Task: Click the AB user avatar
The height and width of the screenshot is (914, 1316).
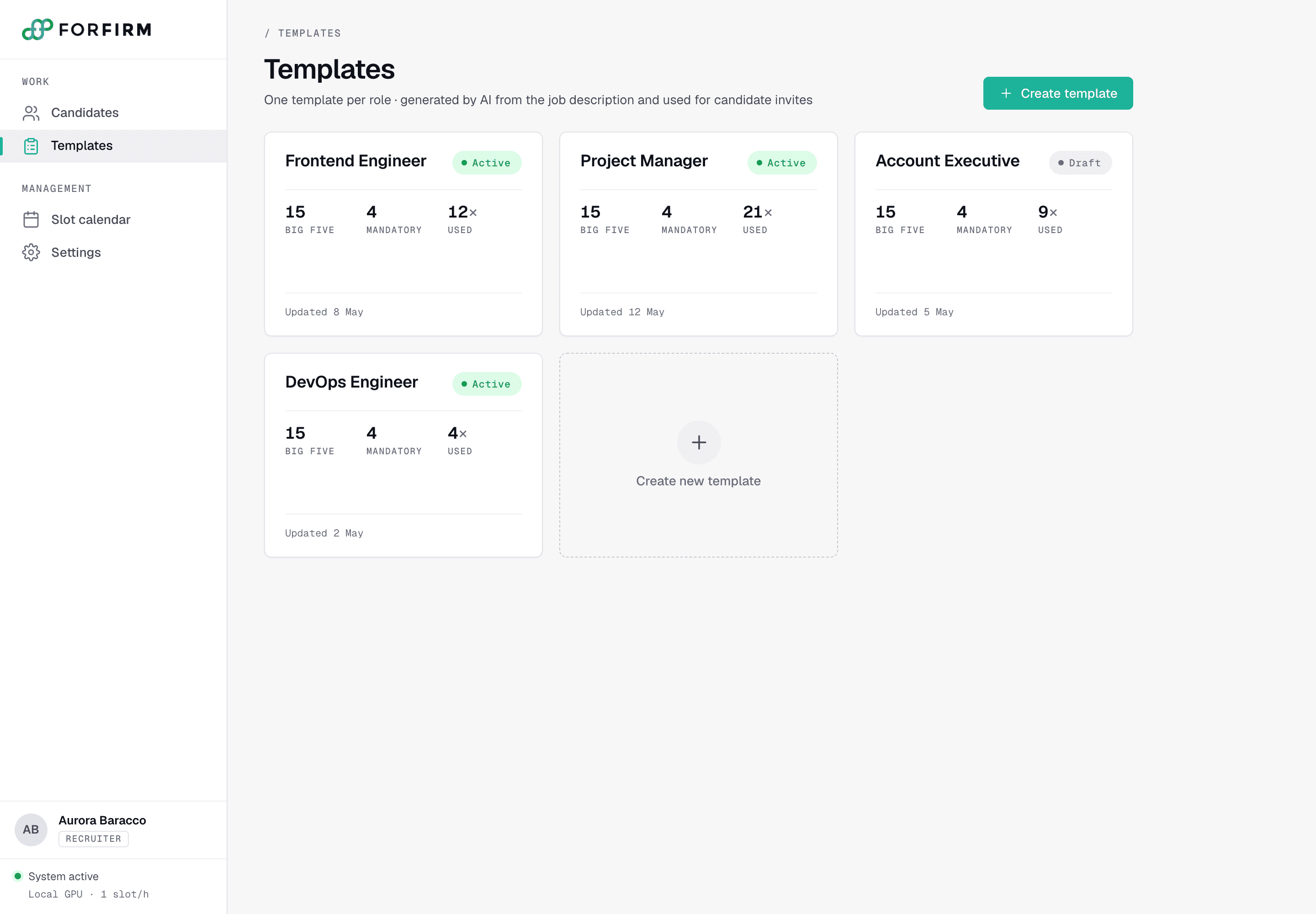Action: coord(31,830)
